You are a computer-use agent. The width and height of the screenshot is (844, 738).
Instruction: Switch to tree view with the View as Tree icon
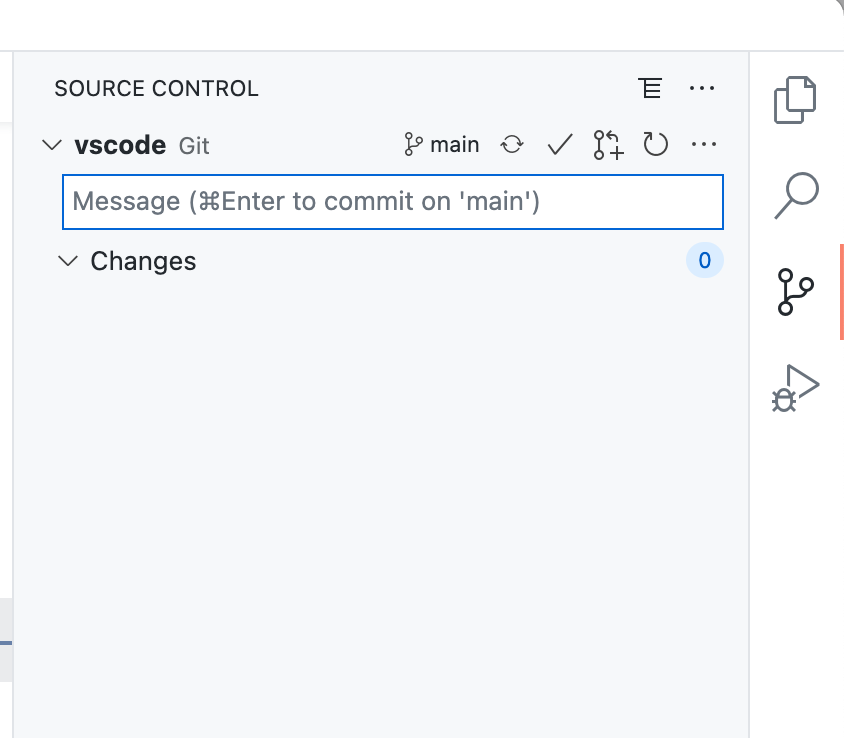pos(652,88)
